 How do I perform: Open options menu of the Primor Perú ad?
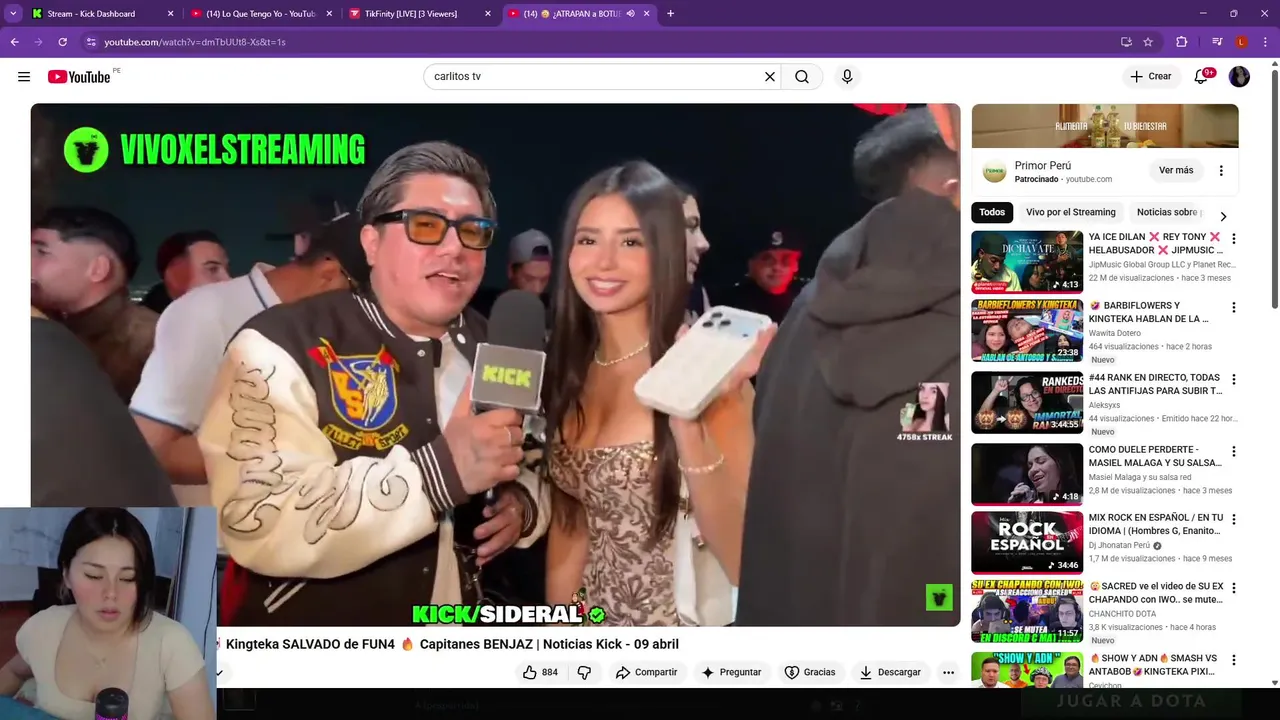tap(1221, 171)
